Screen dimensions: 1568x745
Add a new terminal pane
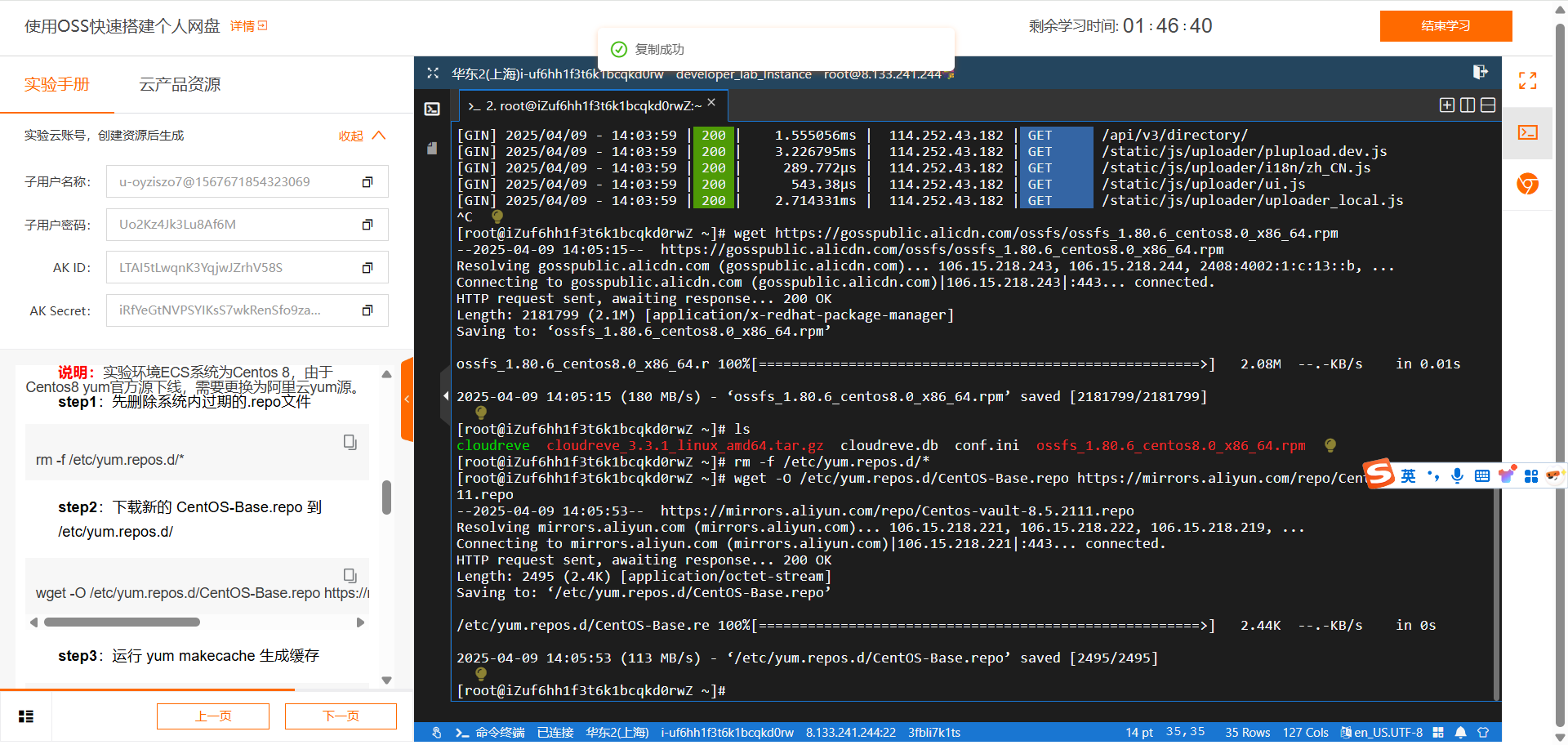1446,105
